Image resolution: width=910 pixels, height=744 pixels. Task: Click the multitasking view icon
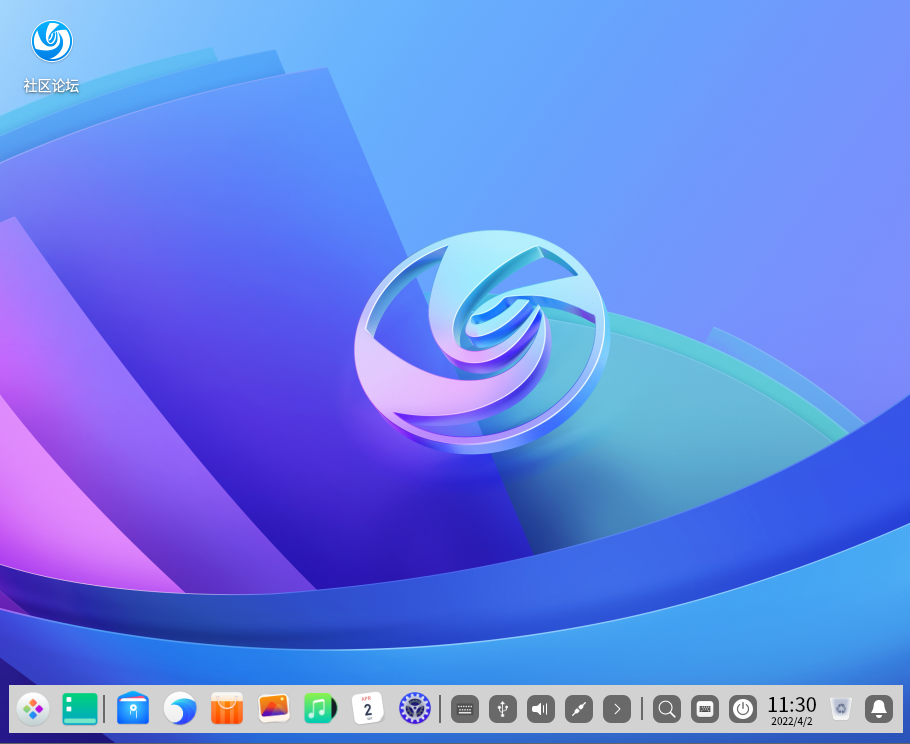[x=80, y=709]
